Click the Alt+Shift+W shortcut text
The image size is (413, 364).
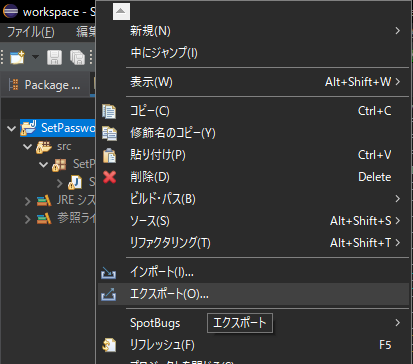(x=358, y=82)
